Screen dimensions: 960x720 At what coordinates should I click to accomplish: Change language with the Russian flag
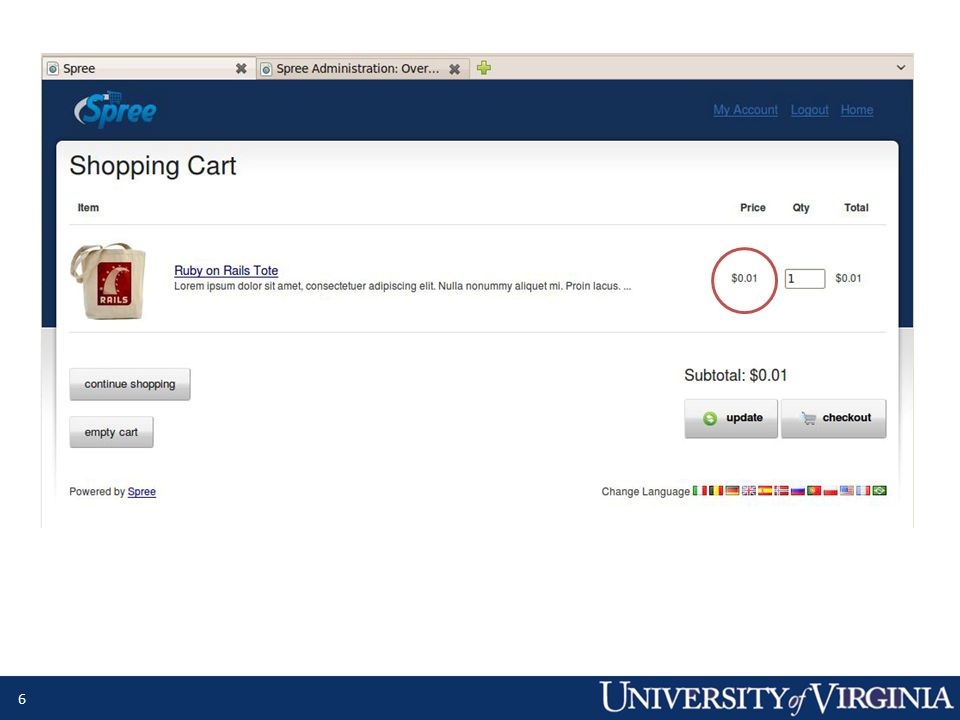click(x=798, y=490)
